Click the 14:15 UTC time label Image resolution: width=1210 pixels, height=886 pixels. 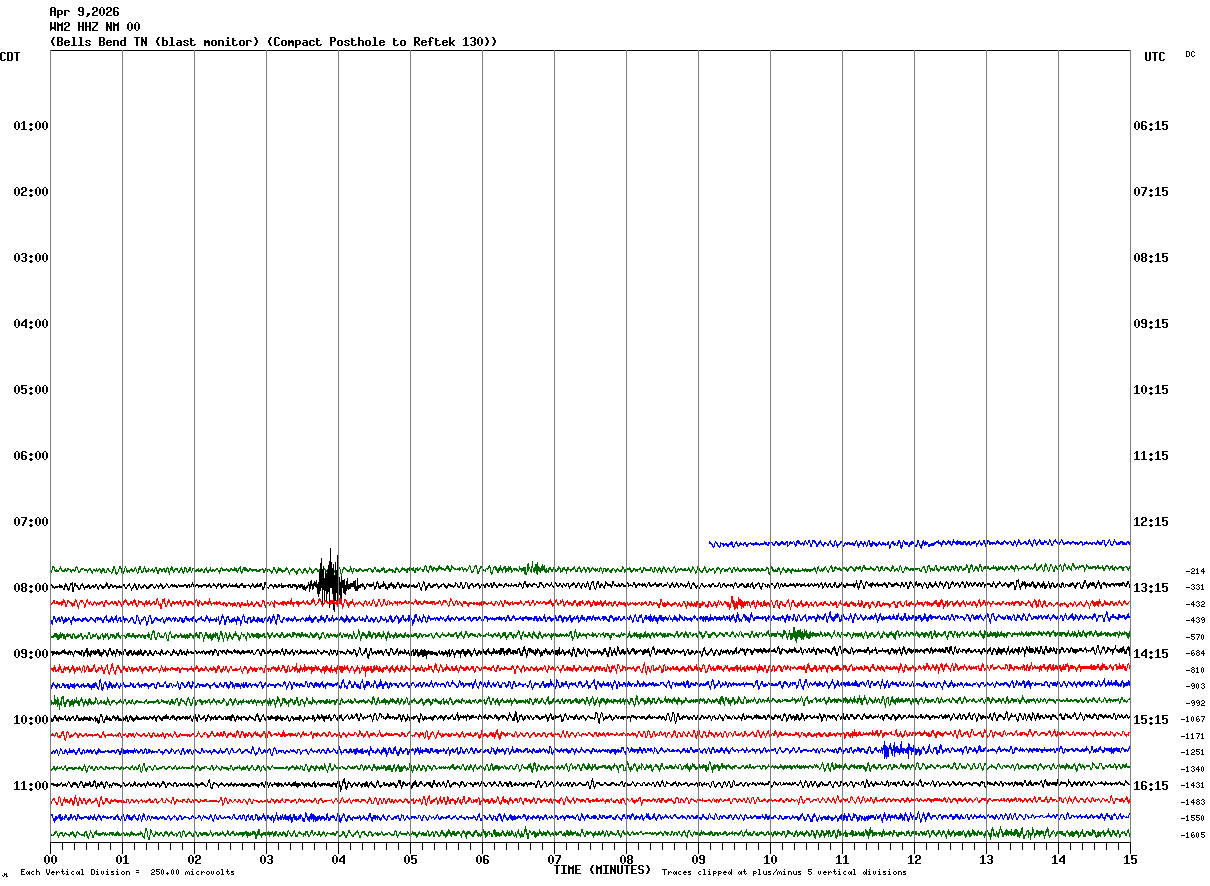pyautogui.click(x=1151, y=654)
